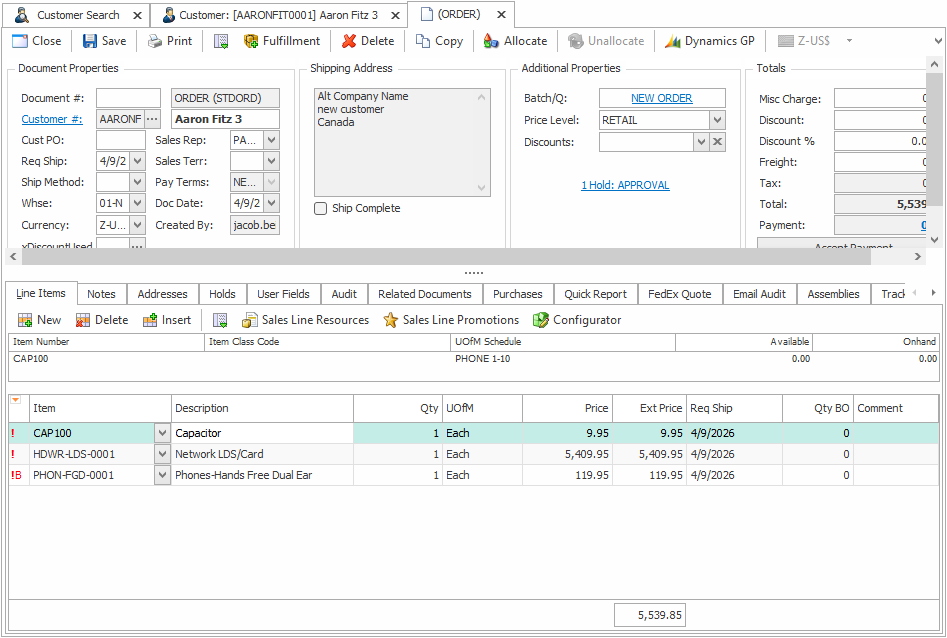This screenshot has height=638, width=947.
Task: Expand the Price Level dropdown
Action: 717,120
